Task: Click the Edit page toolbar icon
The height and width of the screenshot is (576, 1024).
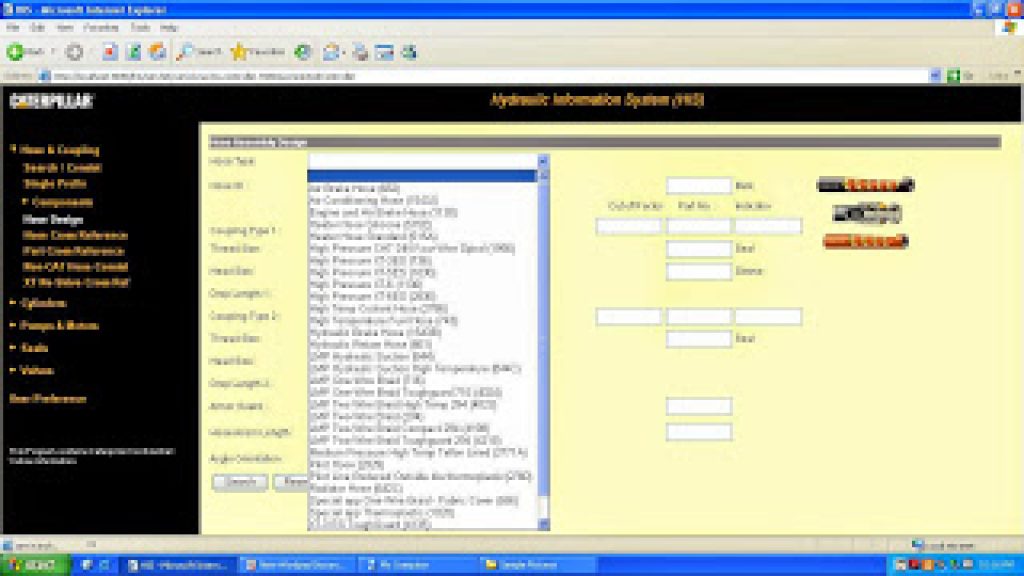Action: 384,52
